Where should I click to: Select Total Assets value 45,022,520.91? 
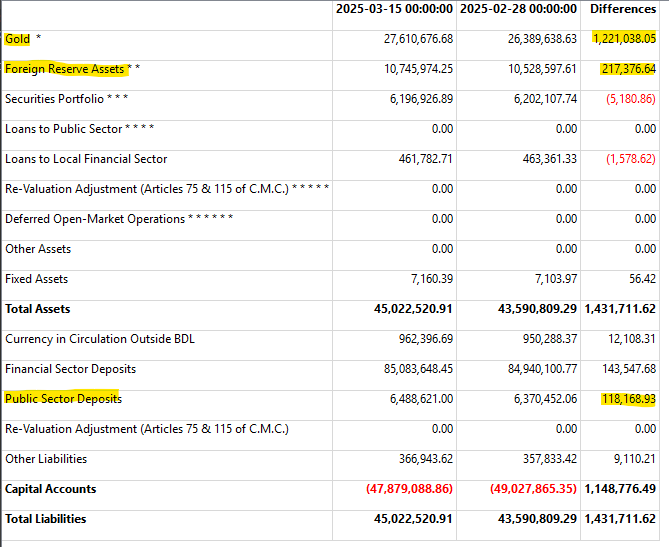[413, 309]
